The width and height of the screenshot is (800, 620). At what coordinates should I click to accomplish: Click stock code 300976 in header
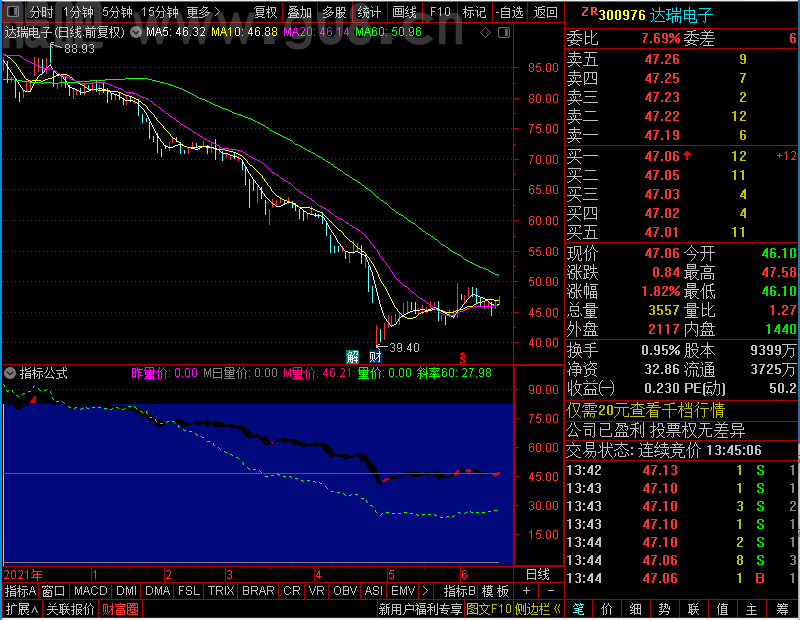(622, 15)
